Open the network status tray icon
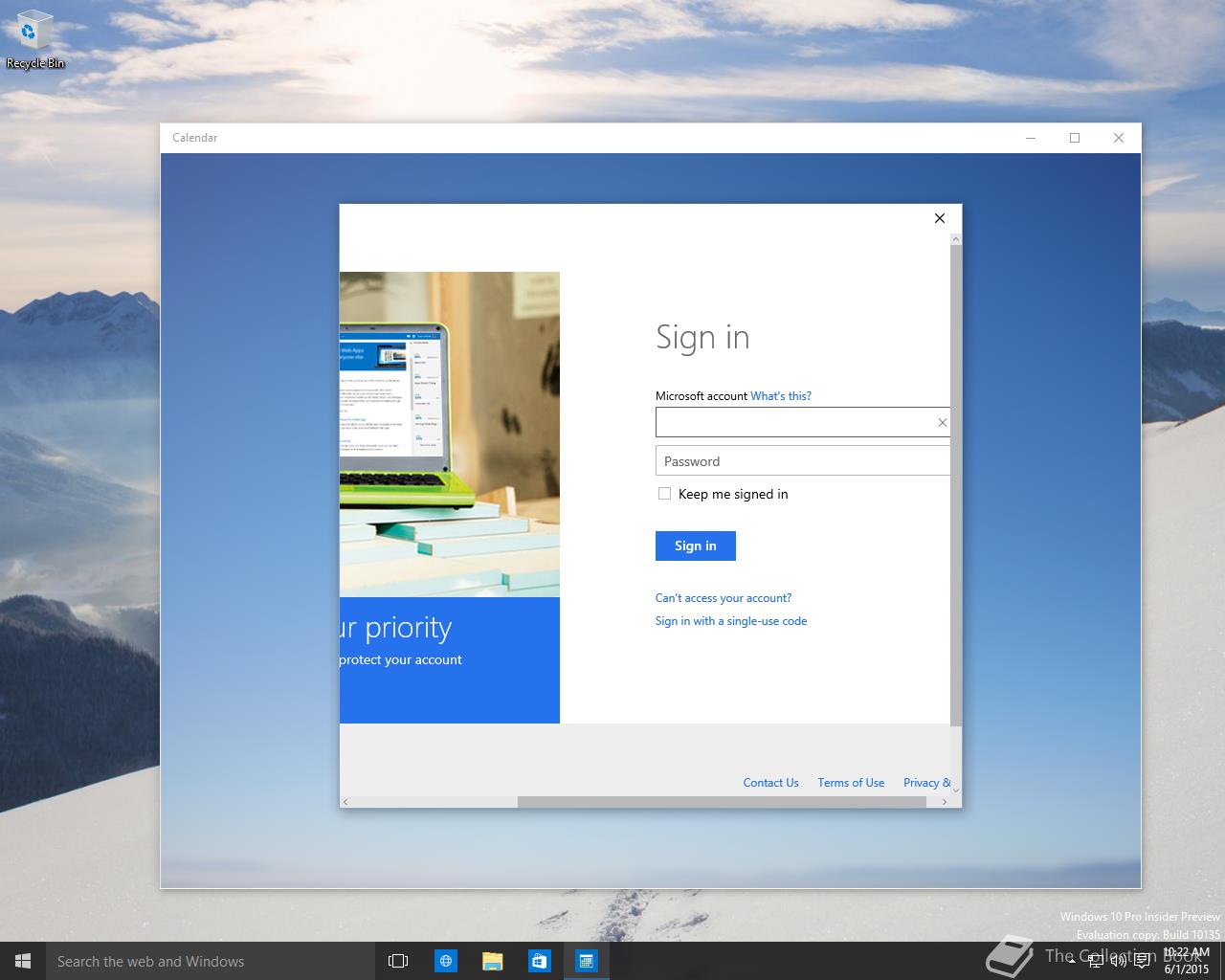 tap(1096, 961)
